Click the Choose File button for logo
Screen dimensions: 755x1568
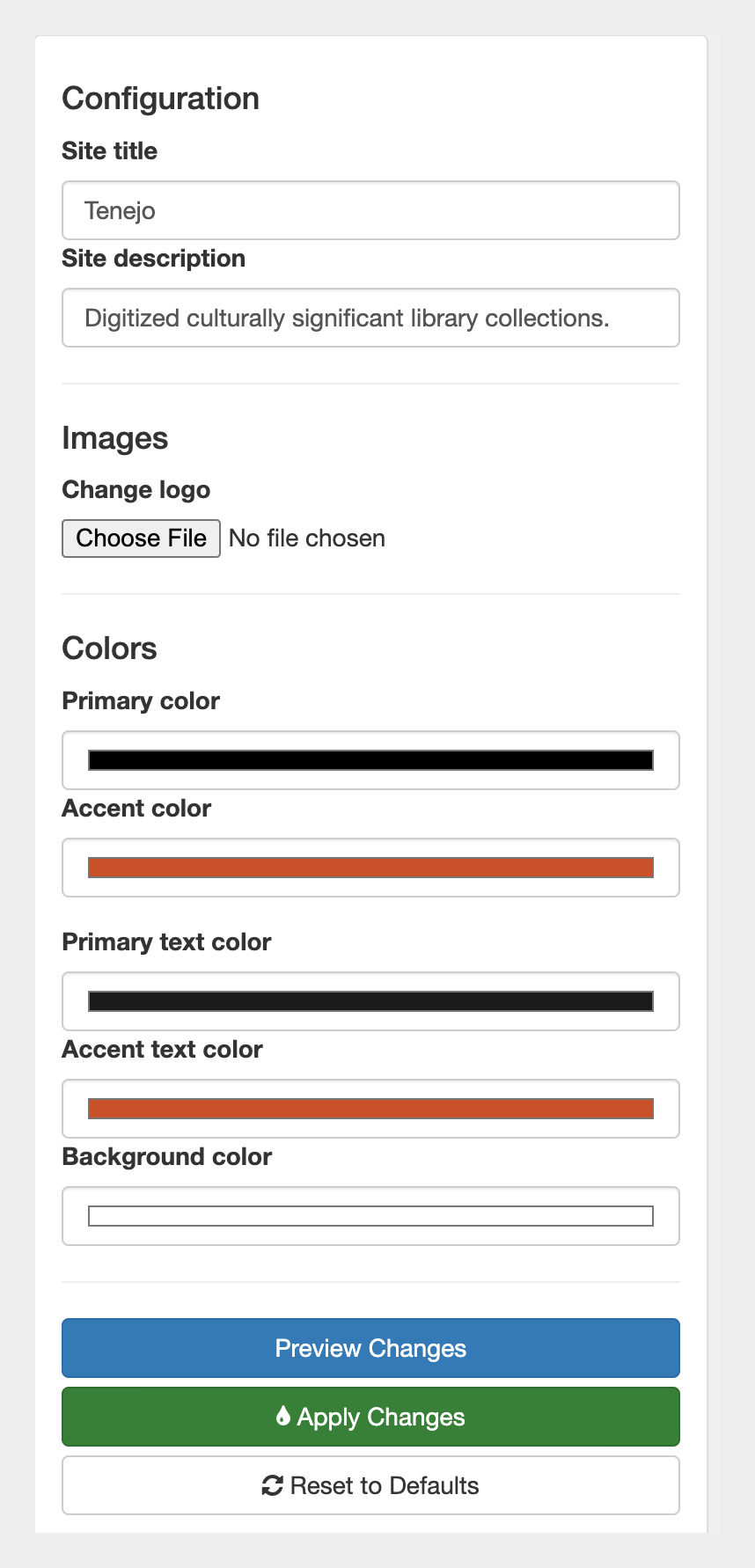tap(141, 539)
